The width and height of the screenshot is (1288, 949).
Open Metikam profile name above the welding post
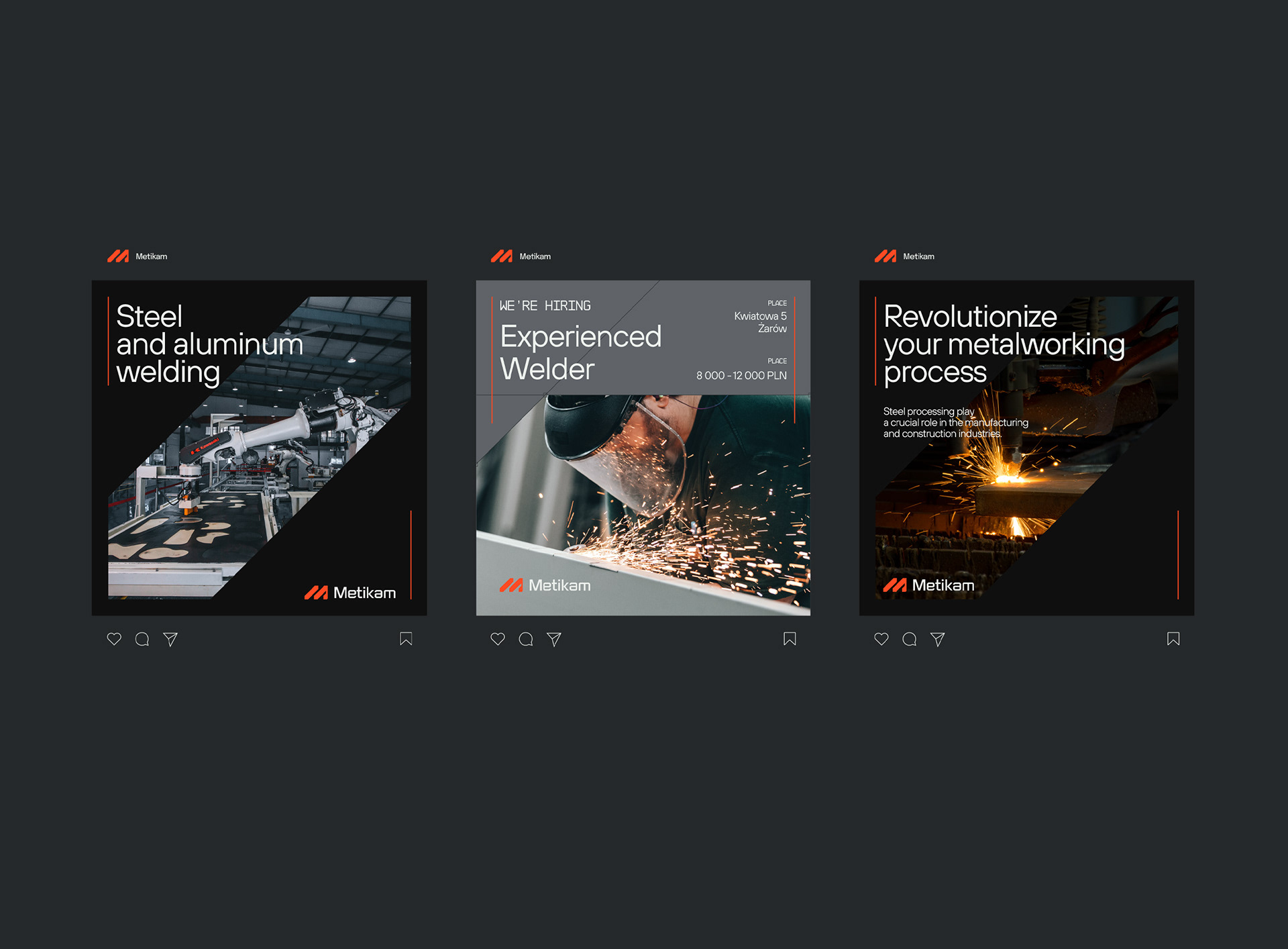(152, 256)
